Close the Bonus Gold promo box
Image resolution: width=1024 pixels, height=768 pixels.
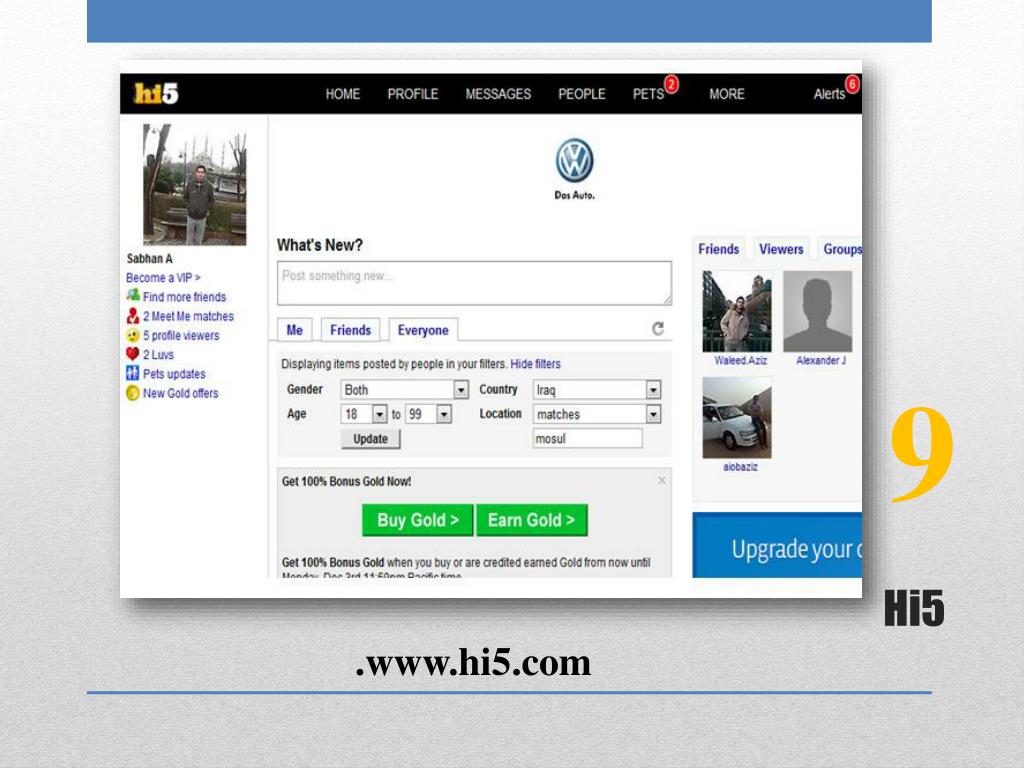click(662, 480)
